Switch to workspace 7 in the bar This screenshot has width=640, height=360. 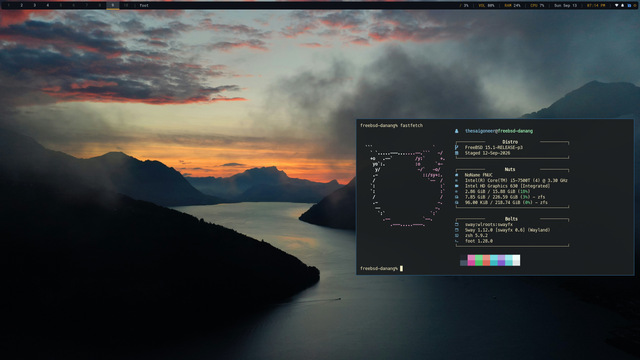(87, 5)
